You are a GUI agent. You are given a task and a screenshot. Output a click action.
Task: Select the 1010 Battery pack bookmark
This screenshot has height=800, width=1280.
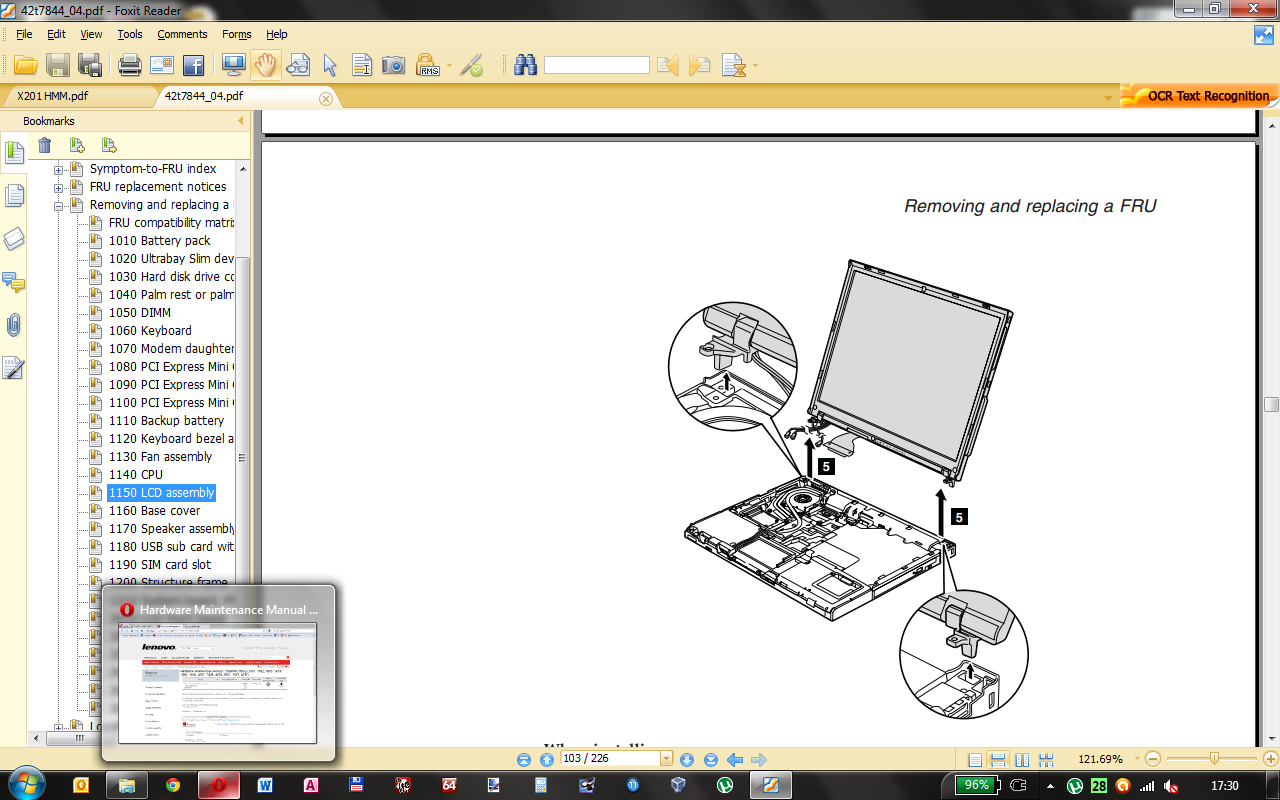point(160,241)
